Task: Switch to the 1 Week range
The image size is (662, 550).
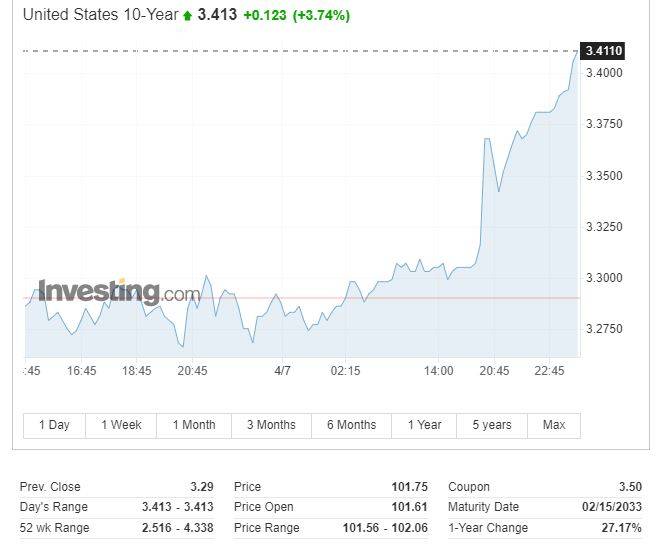Action: click(120, 425)
